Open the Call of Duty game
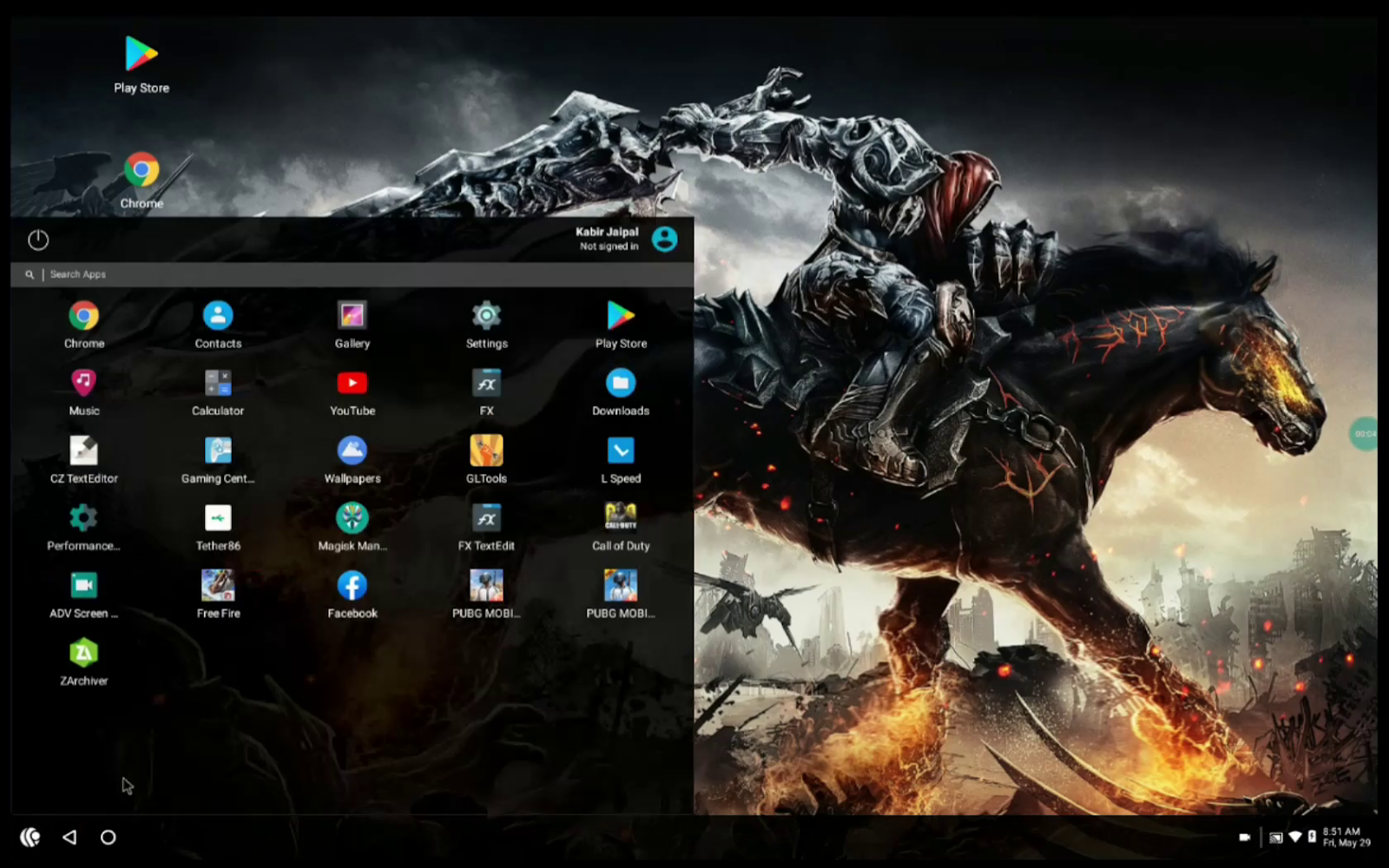 [621, 528]
